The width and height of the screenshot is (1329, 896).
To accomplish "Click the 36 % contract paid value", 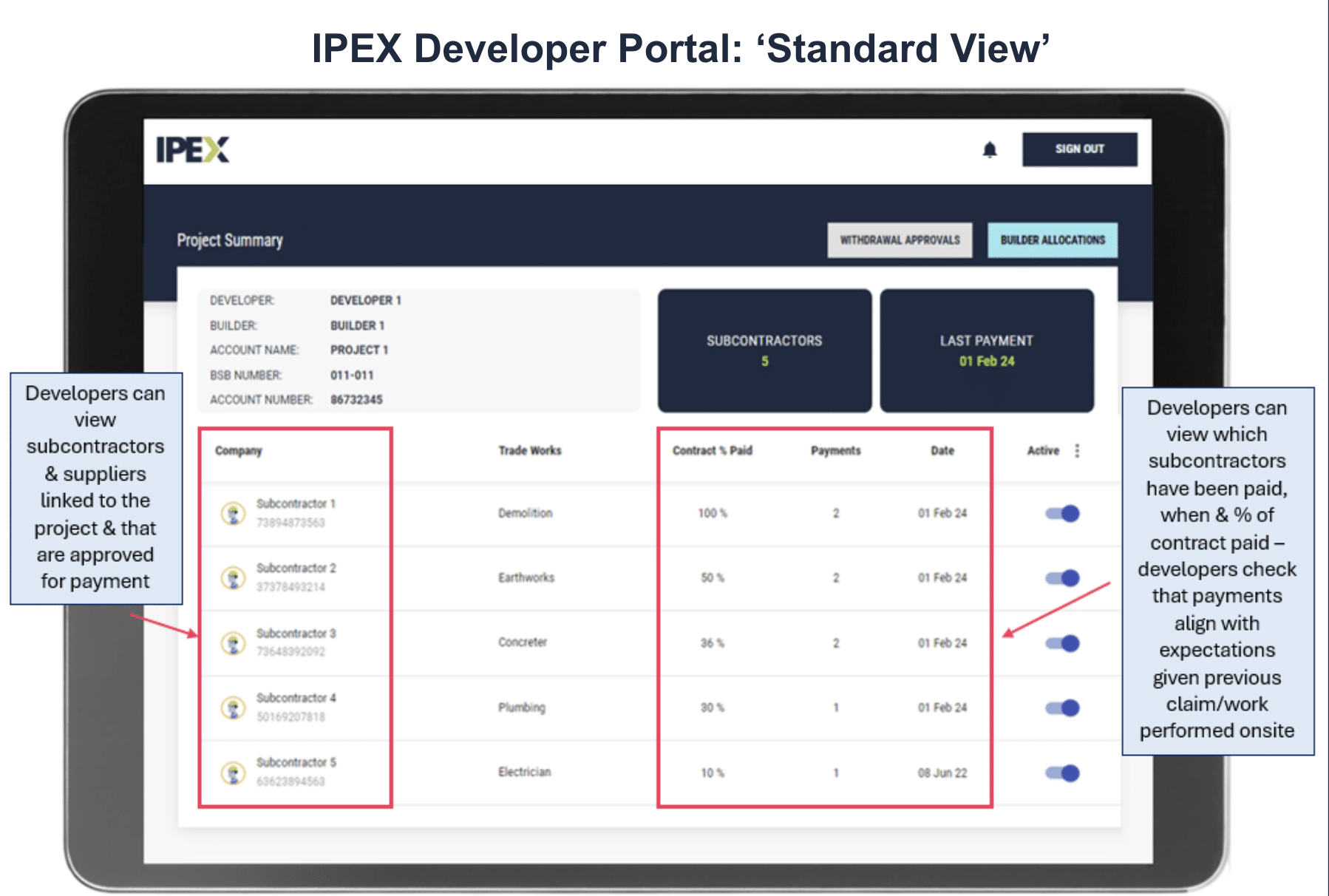I will click(x=713, y=643).
